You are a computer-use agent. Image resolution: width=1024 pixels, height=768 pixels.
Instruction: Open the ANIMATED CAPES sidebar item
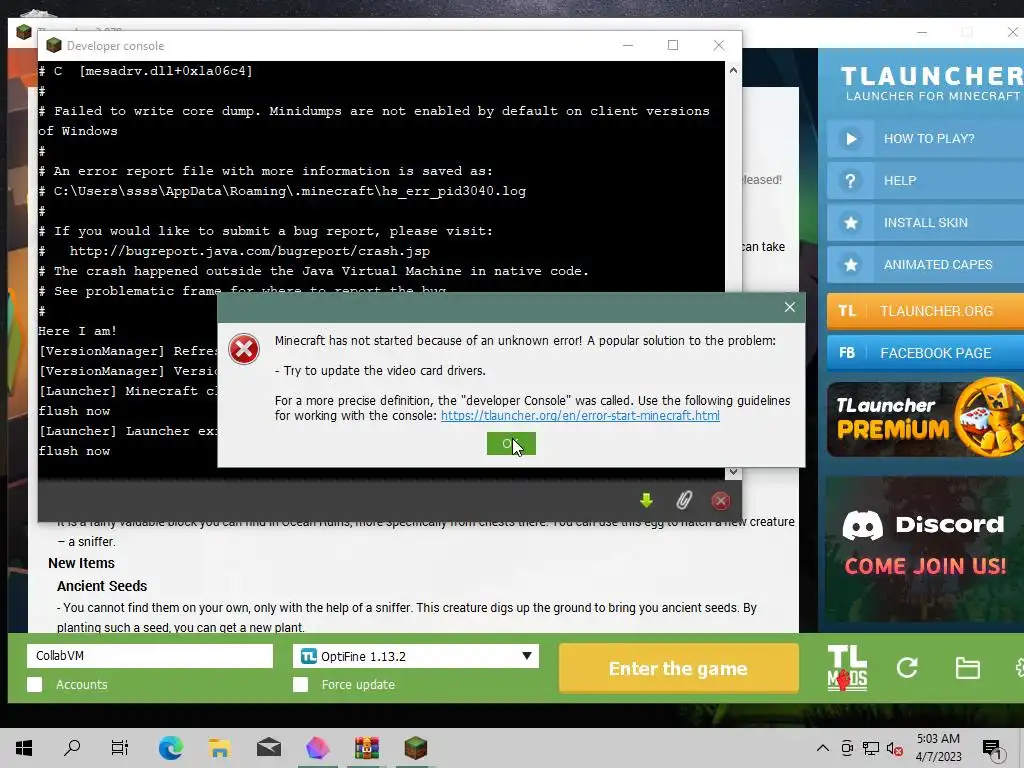pyautogui.click(x=925, y=264)
